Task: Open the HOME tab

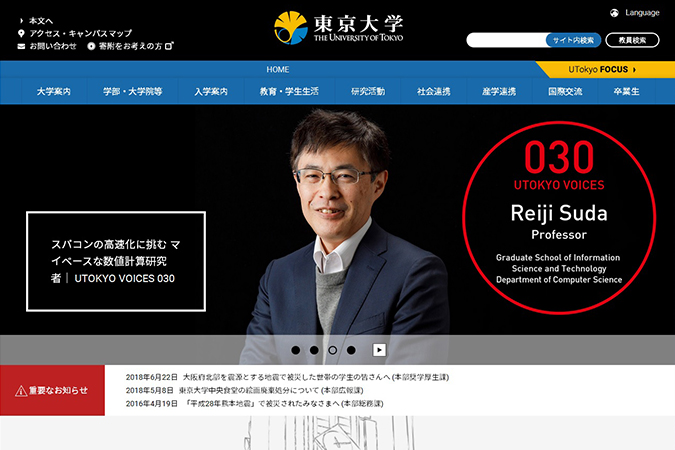Action: 278,69
